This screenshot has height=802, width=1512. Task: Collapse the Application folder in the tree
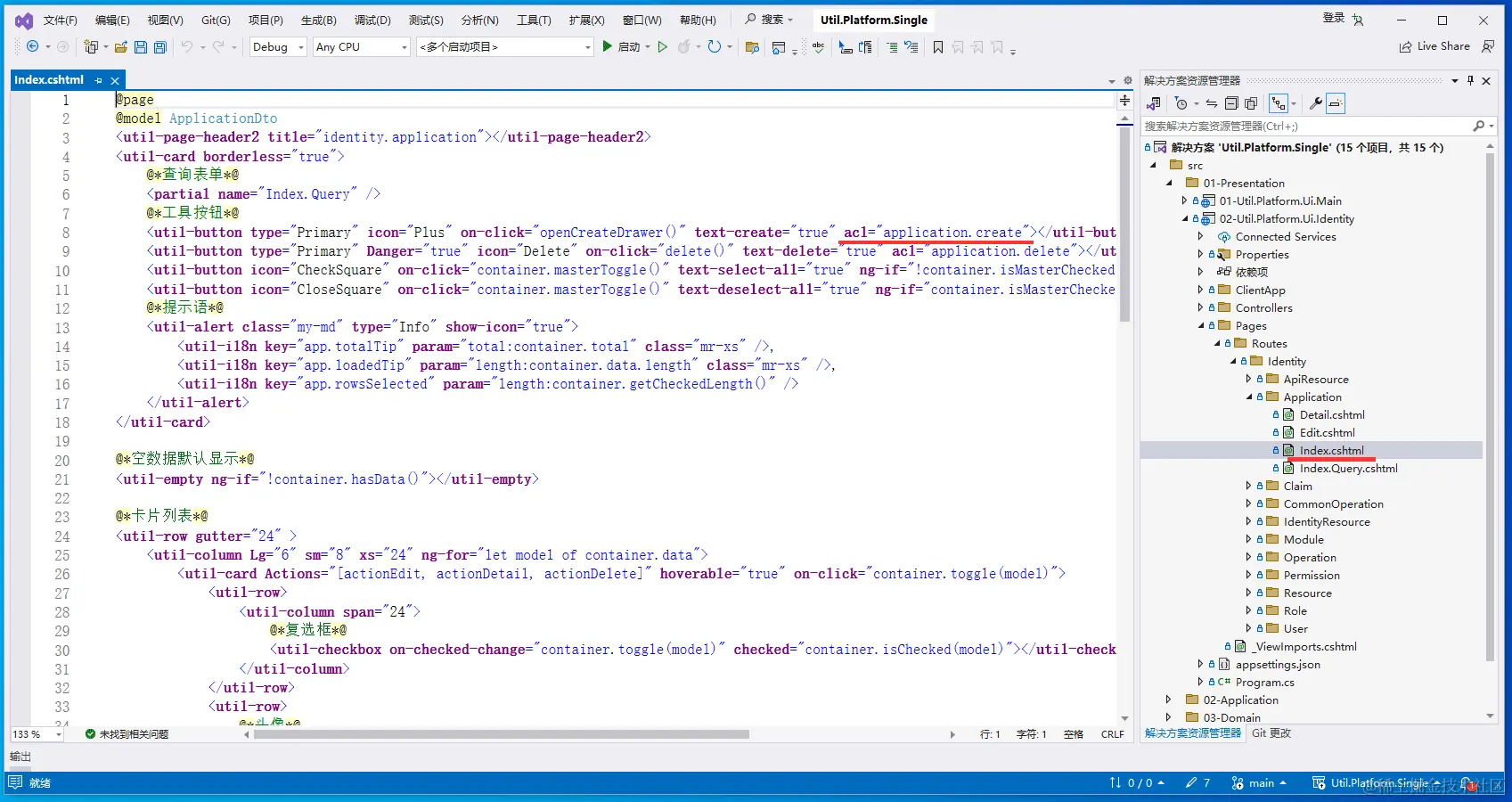[x=1248, y=397]
